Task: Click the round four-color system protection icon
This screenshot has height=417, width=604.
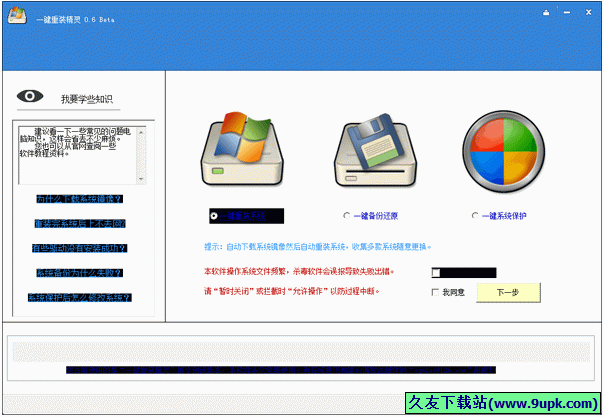Action: coord(503,152)
